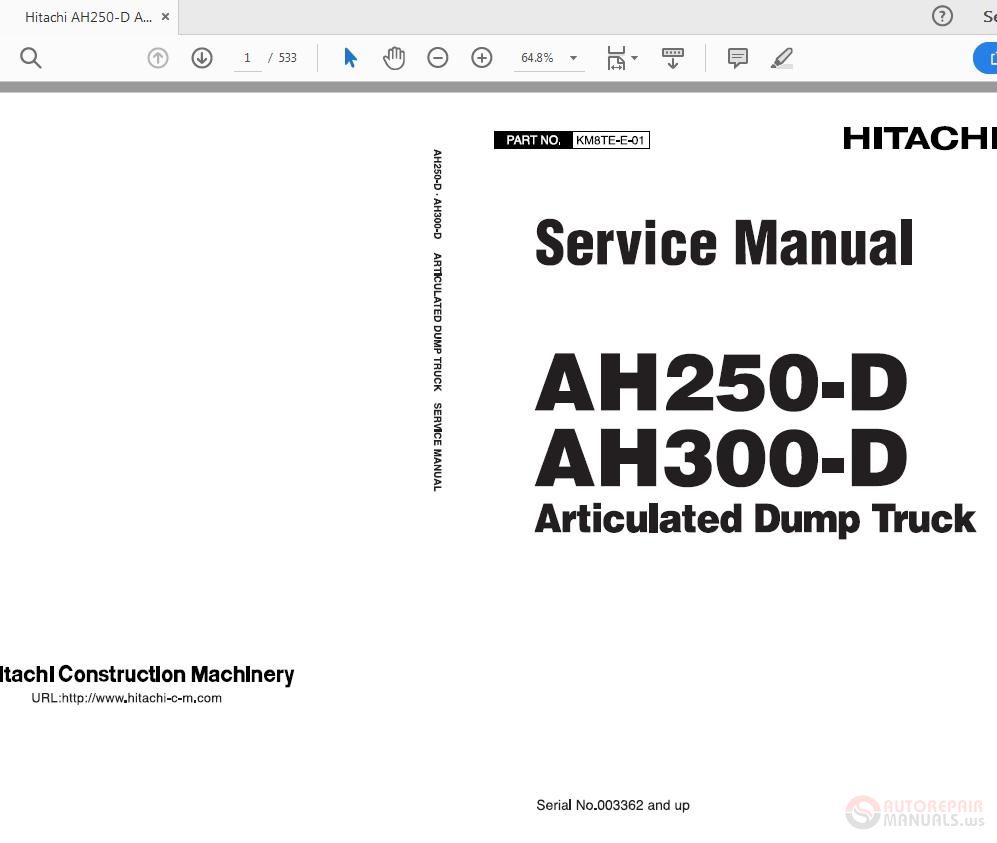
Task: Open the help question mark icon
Action: pyautogui.click(x=941, y=16)
